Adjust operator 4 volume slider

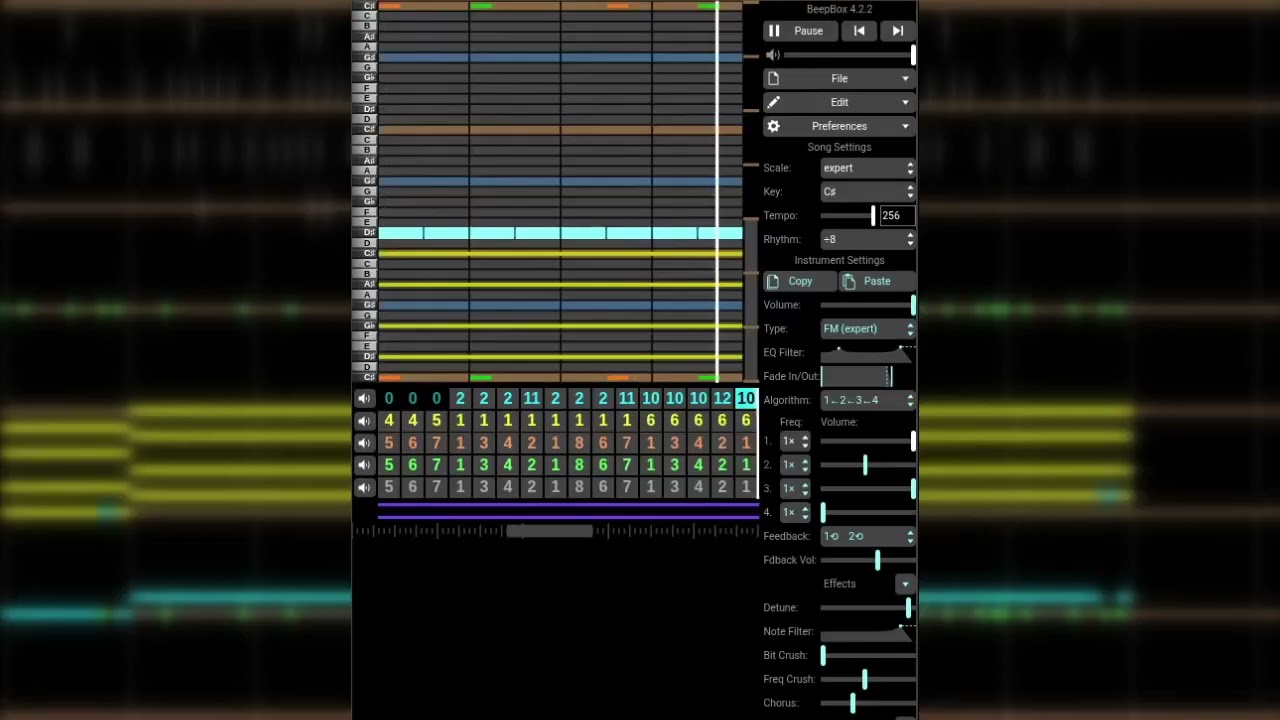[868, 512]
